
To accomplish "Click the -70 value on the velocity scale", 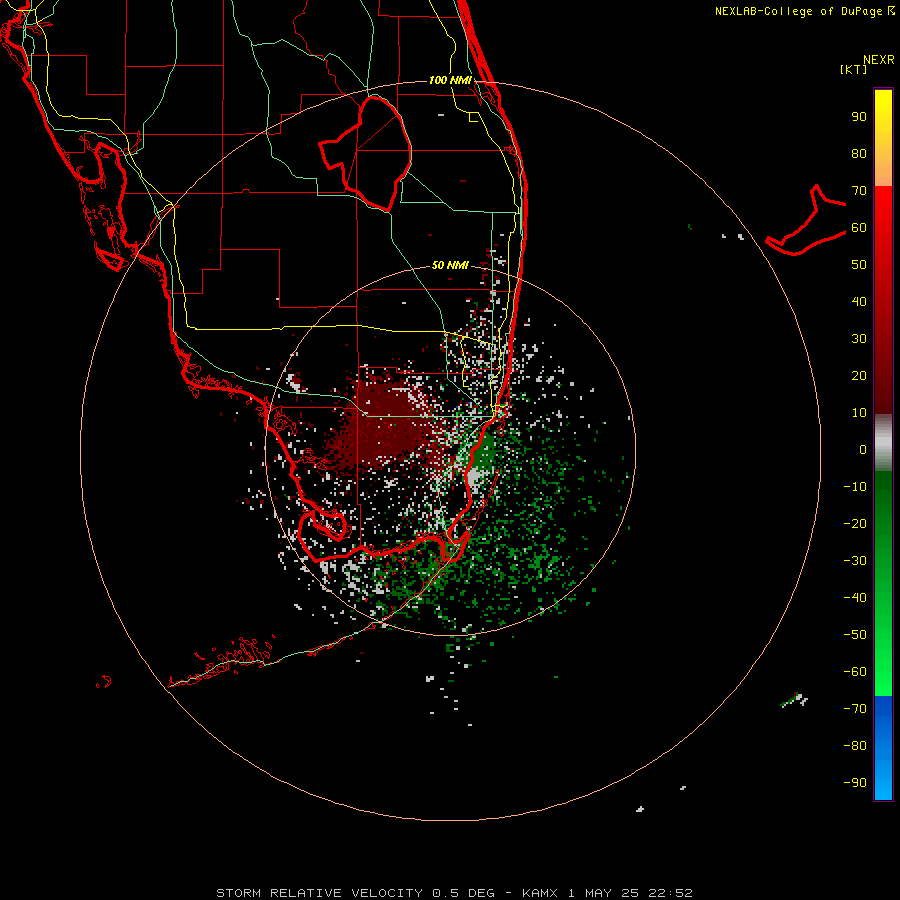I will click(x=855, y=709).
